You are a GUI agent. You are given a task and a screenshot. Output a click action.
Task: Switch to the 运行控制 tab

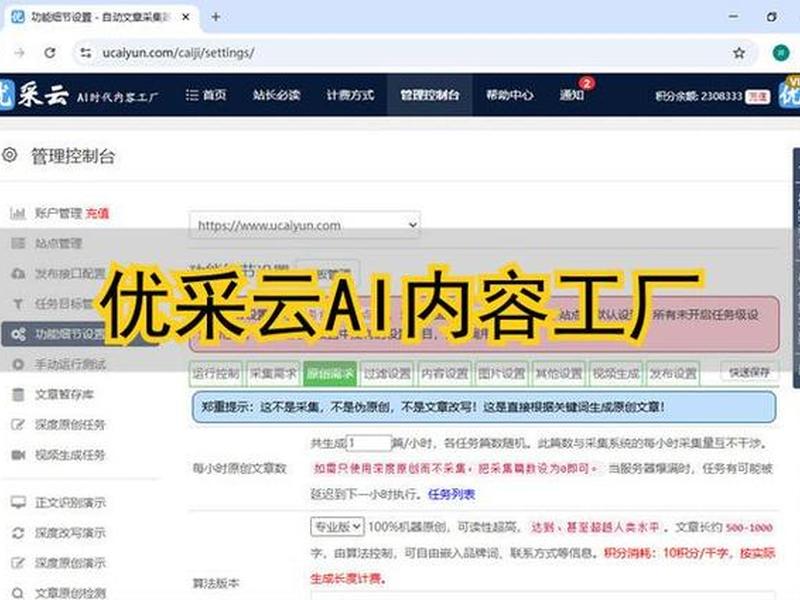pos(217,374)
